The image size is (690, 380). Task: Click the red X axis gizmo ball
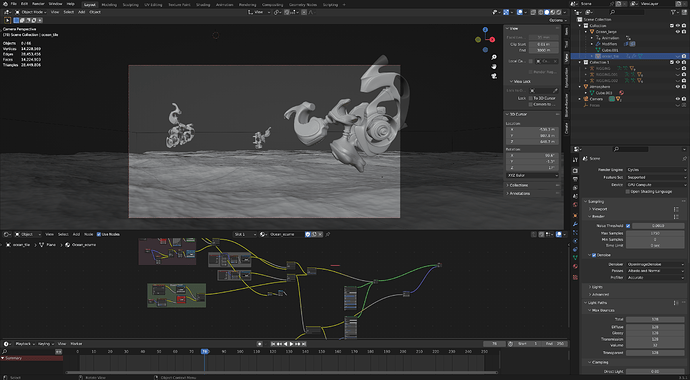coord(492,40)
